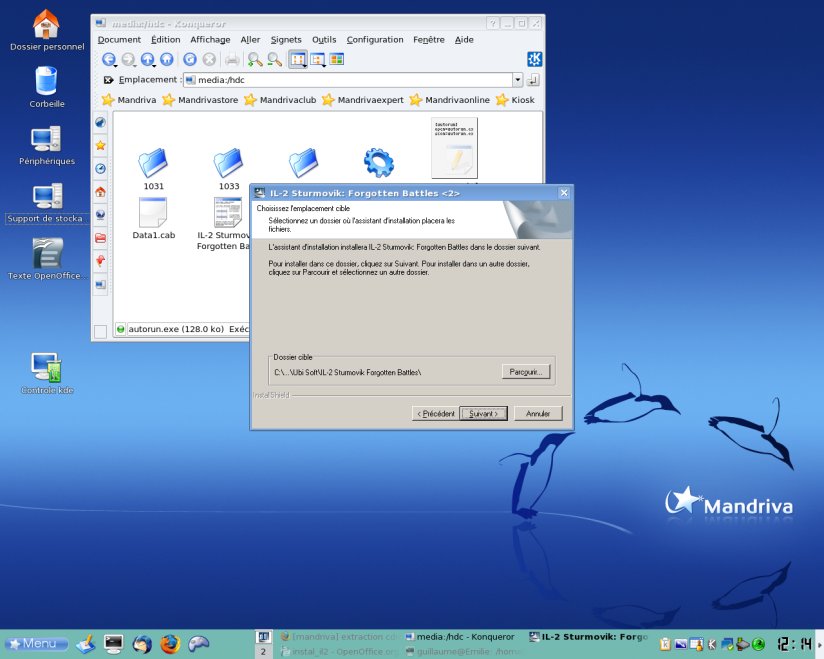The image size is (824, 659).
Task: Open the Outils menu
Action: click(324, 39)
